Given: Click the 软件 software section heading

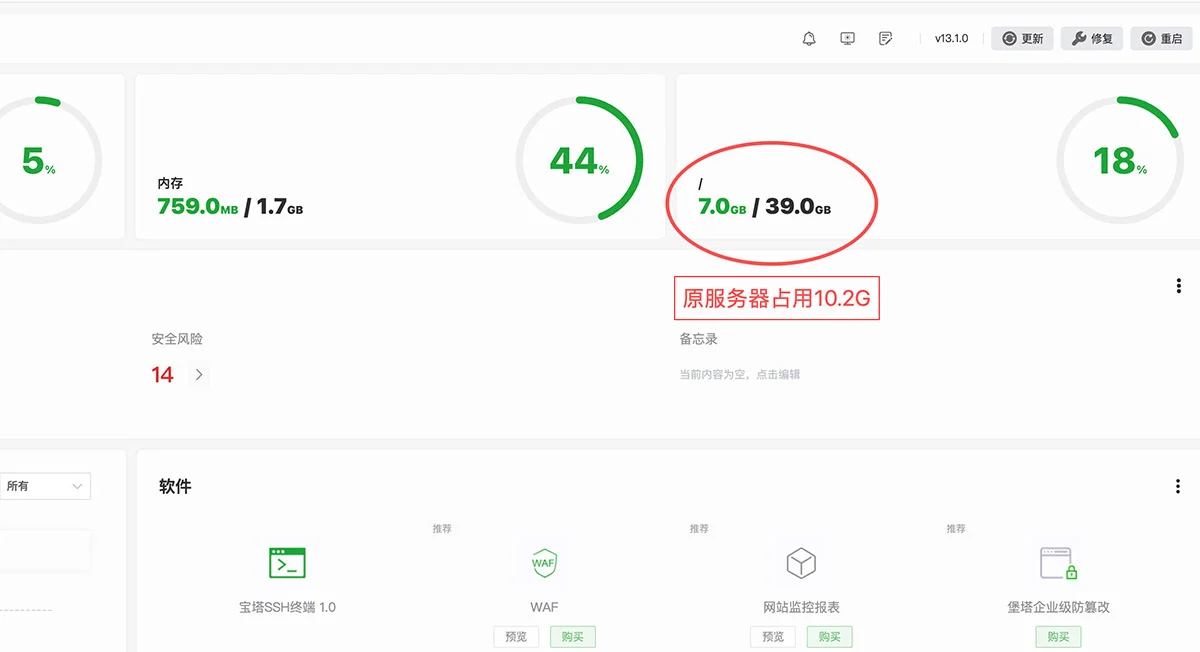Looking at the screenshot, I should click(175, 486).
